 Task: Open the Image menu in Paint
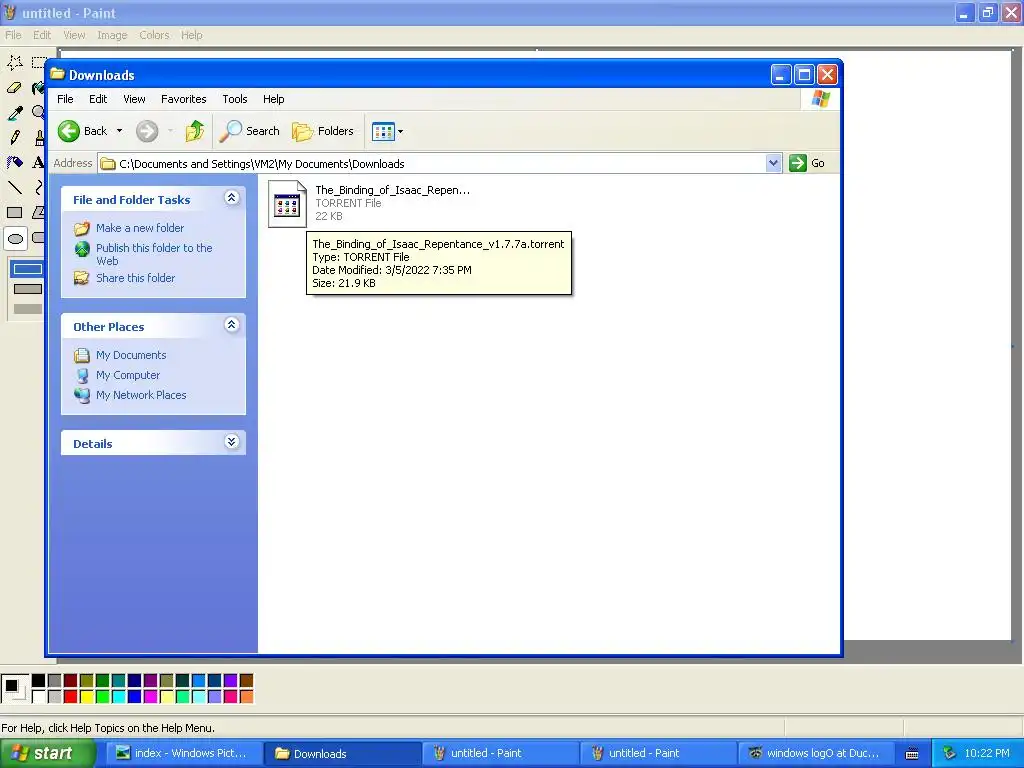[x=112, y=35]
